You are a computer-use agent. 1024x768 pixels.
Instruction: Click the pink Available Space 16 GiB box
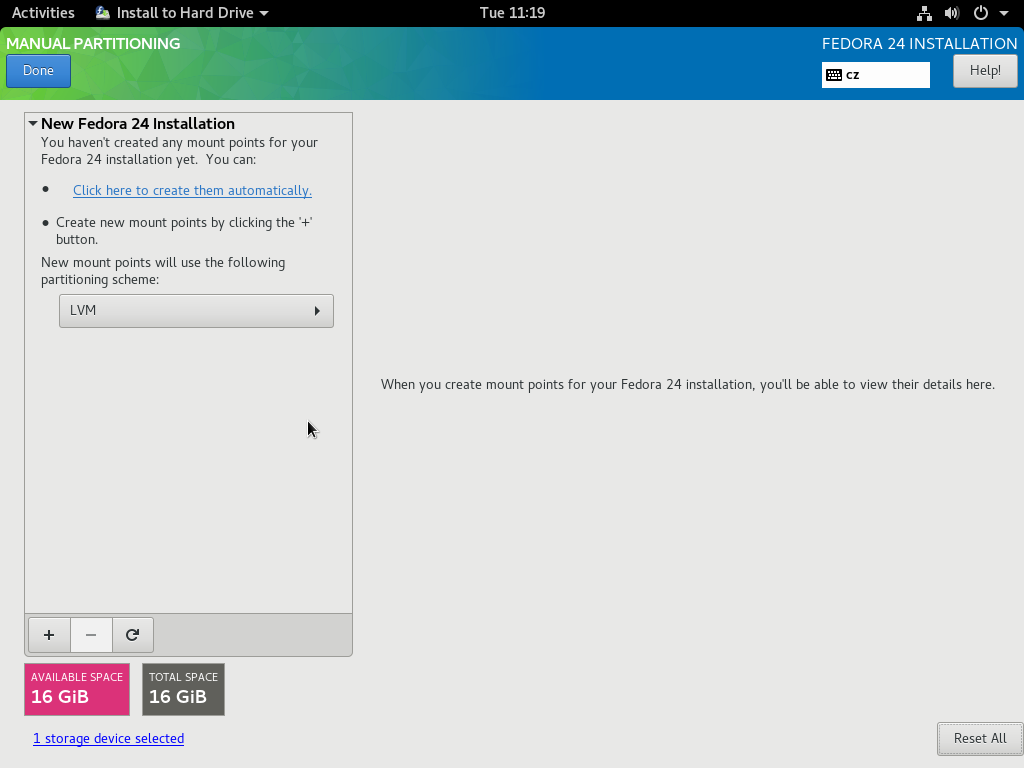click(77, 690)
